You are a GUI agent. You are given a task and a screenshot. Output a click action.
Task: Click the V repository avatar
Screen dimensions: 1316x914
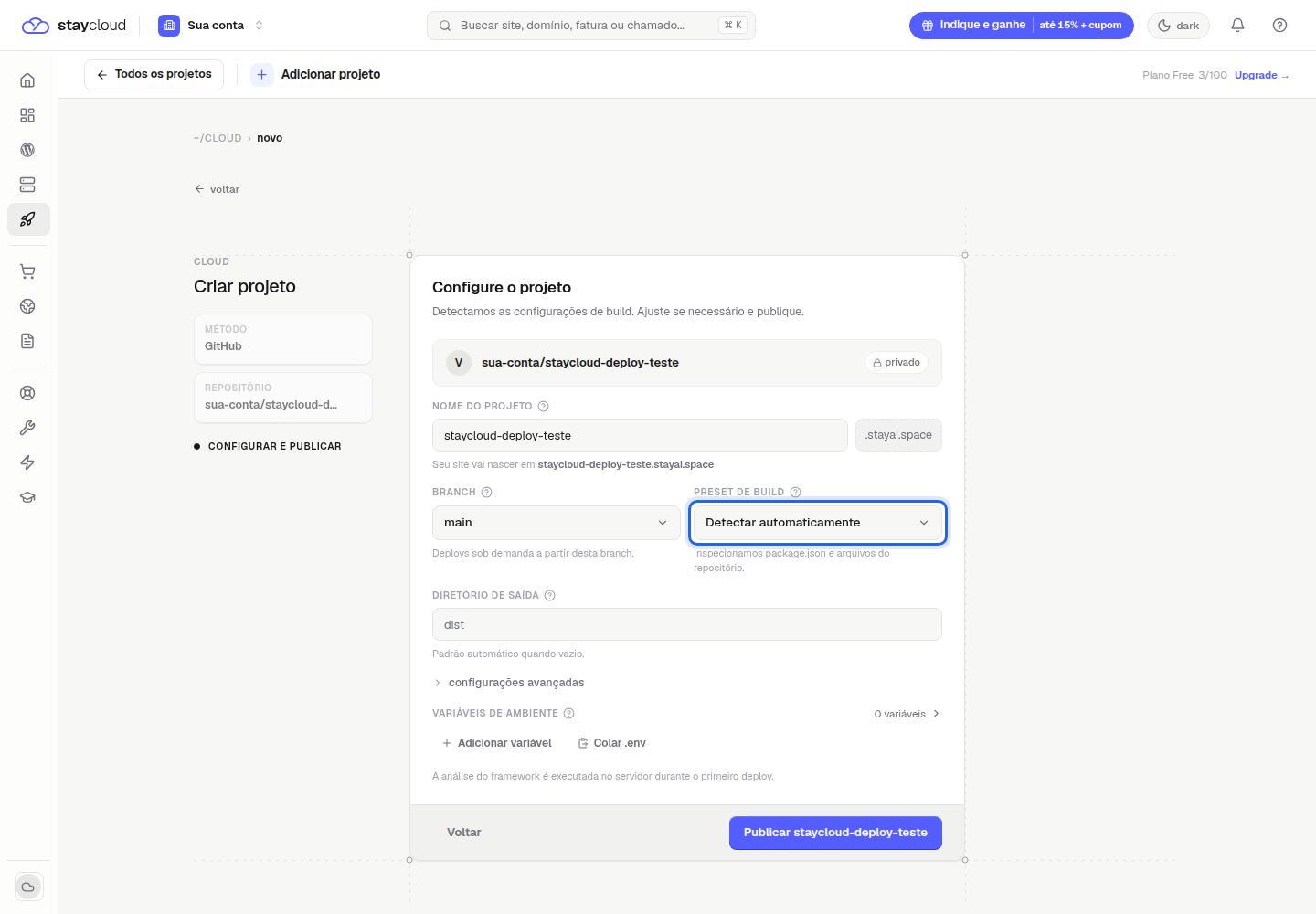(x=459, y=363)
